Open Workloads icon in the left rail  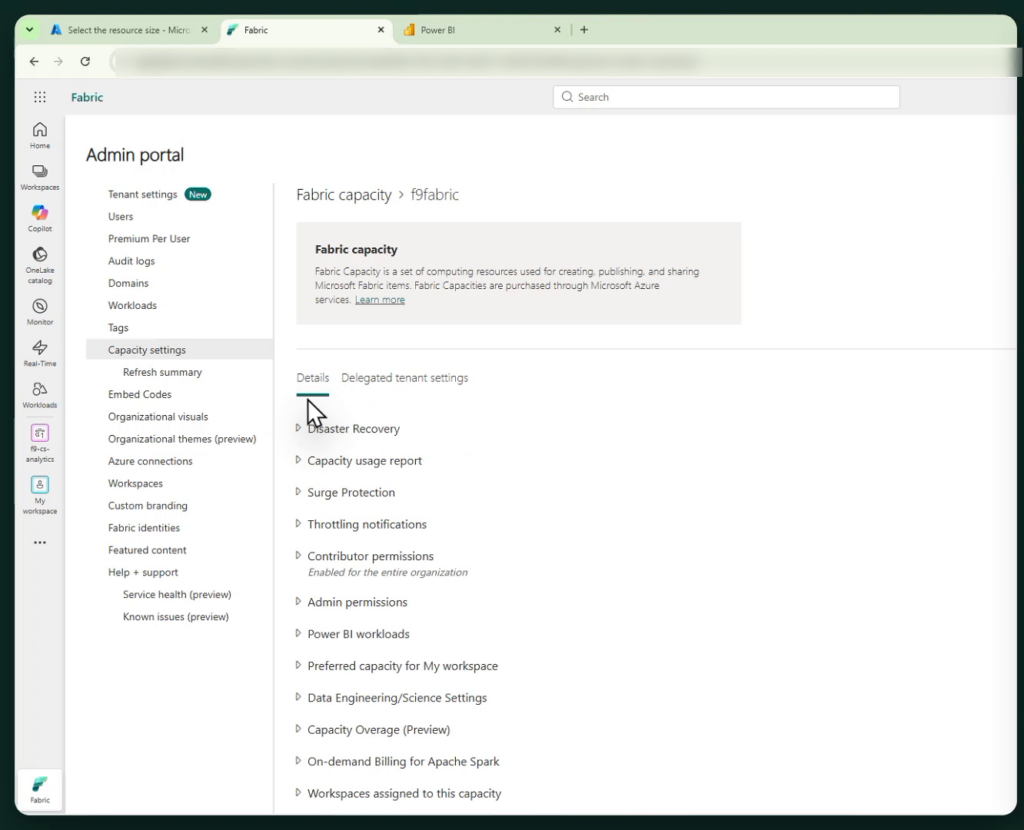[40, 395]
